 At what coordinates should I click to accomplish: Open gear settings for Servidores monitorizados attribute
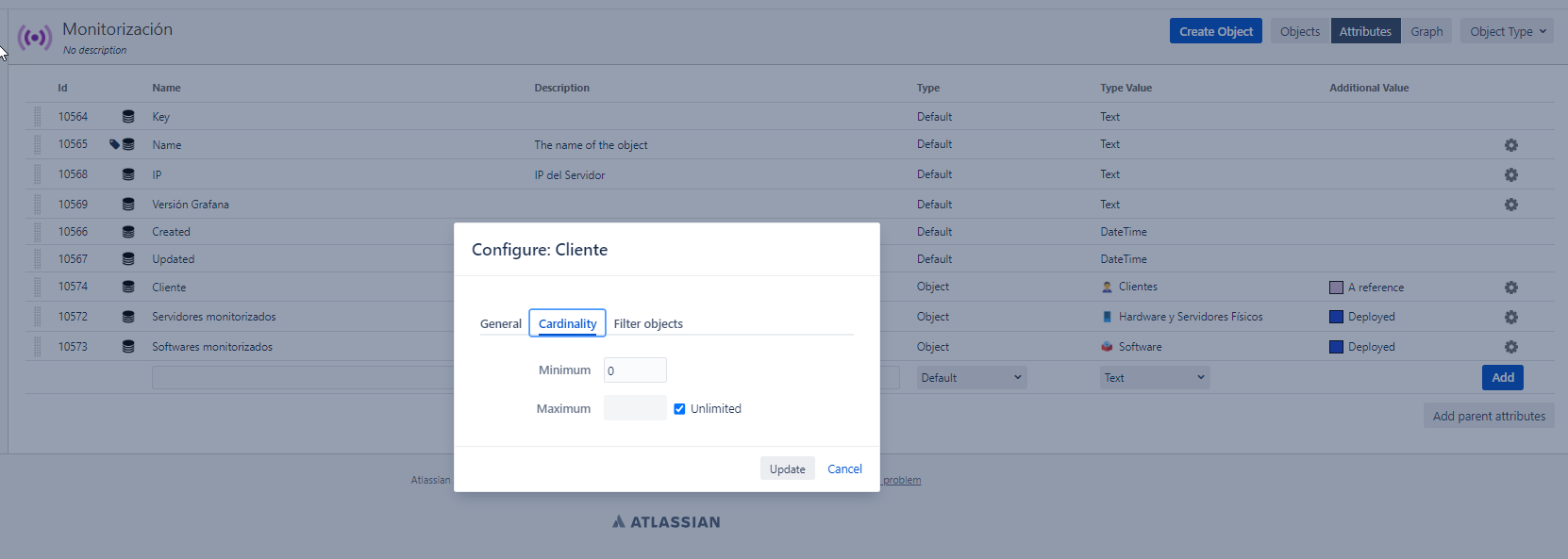click(x=1511, y=318)
